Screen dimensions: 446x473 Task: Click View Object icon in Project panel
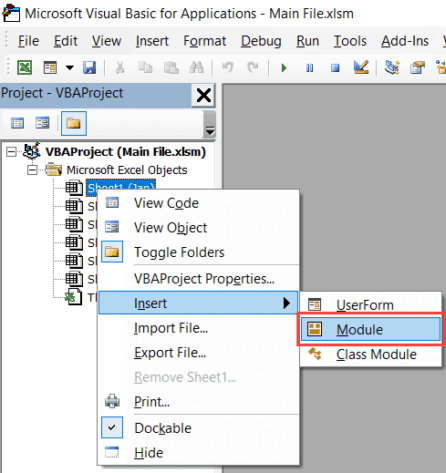[x=42, y=123]
